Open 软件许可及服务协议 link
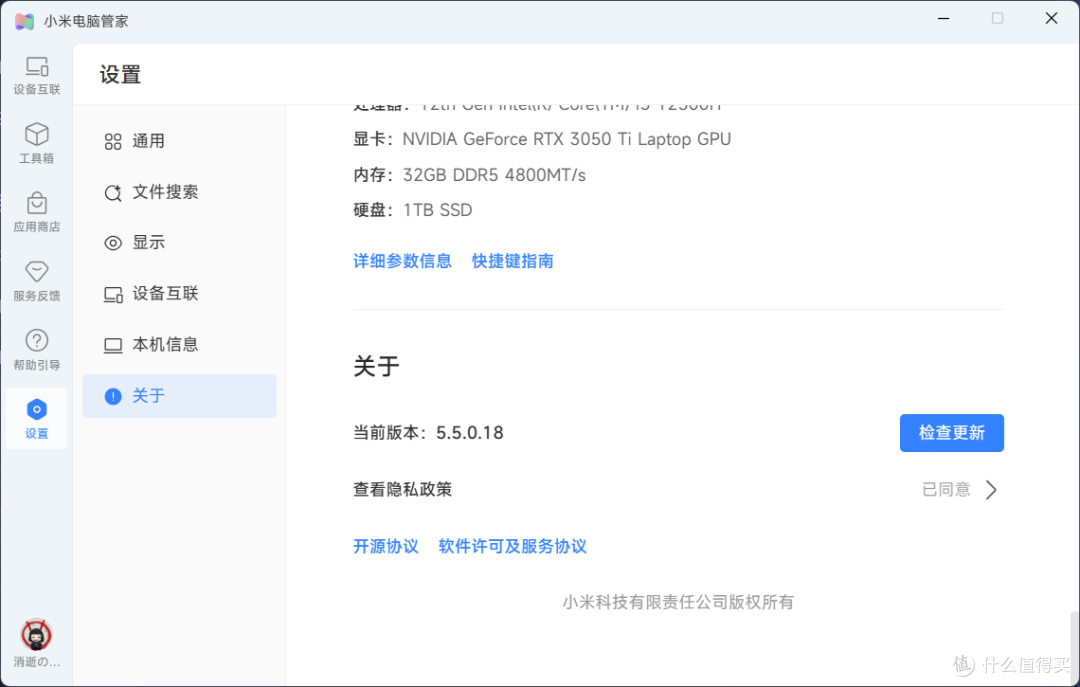The width and height of the screenshot is (1080, 687). 512,546
